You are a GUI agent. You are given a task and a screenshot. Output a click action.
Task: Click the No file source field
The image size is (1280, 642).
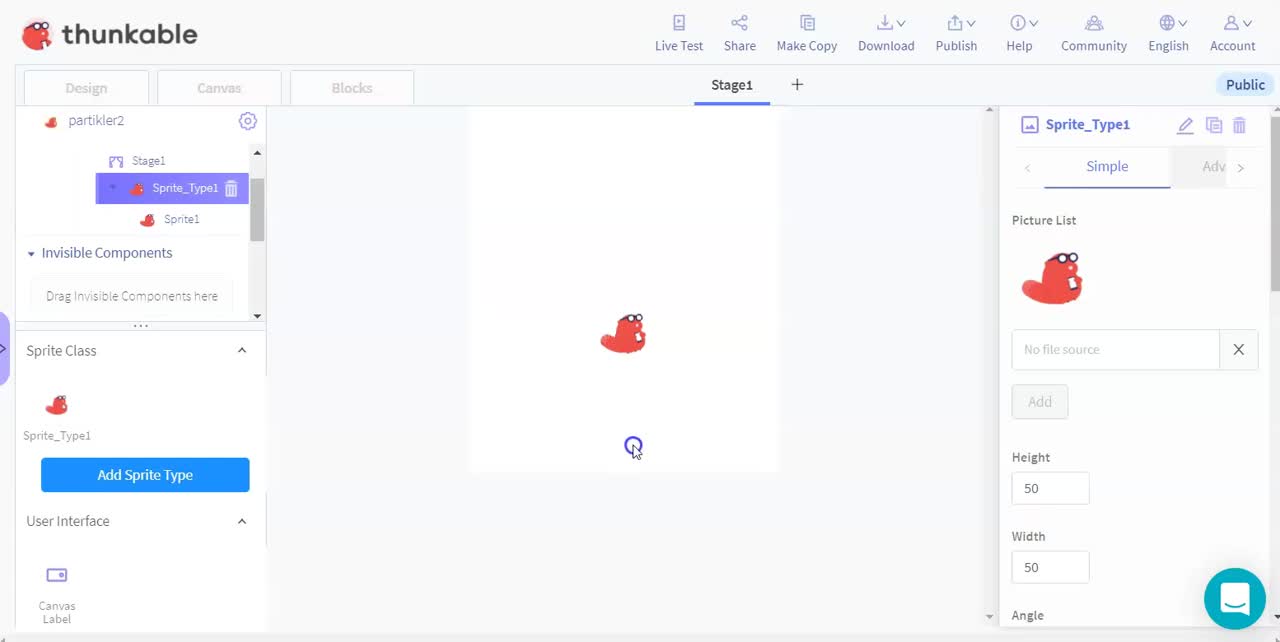pyautogui.click(x=1116, y=350)
